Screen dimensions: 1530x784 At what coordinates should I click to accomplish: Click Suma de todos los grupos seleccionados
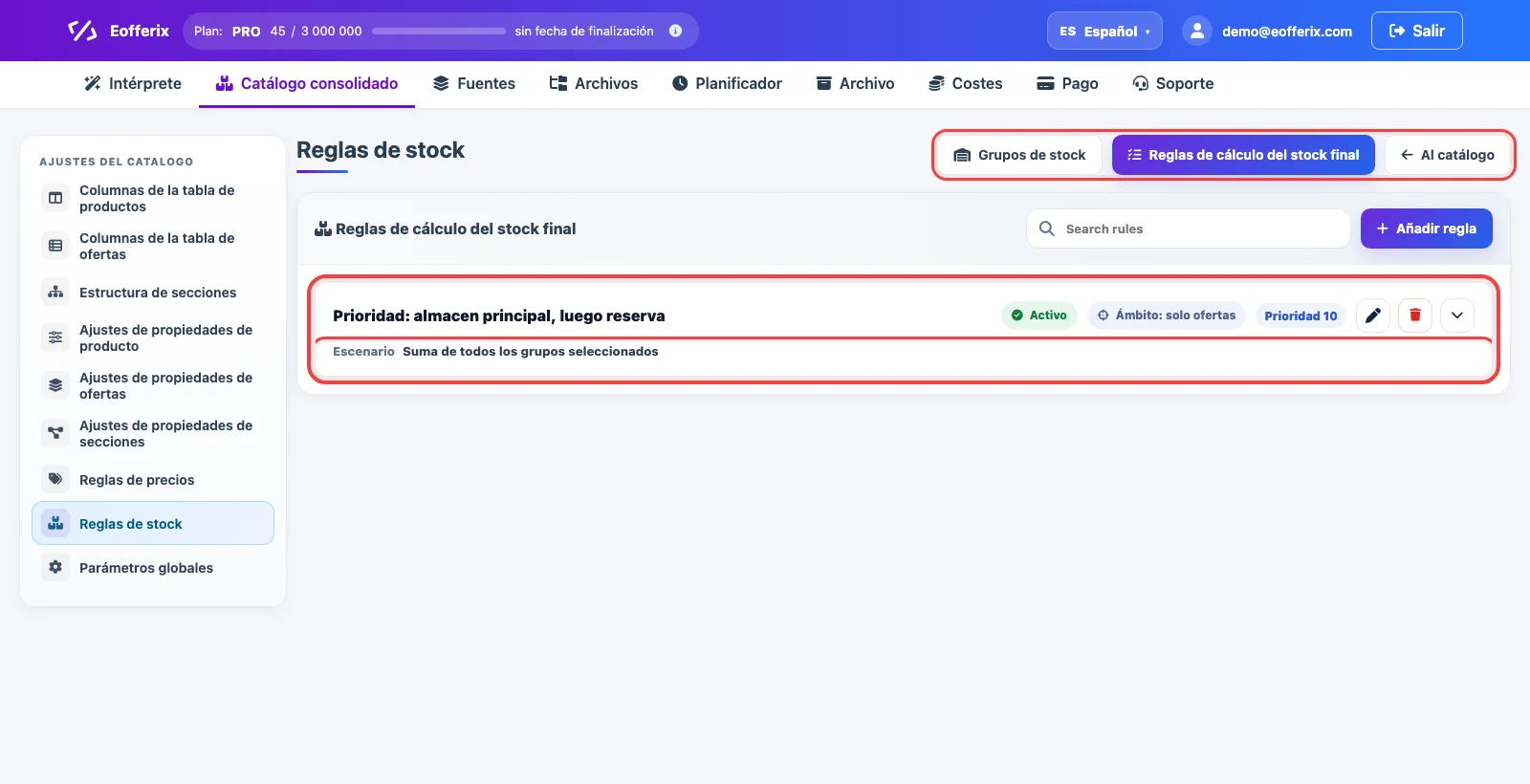[531, 352]
